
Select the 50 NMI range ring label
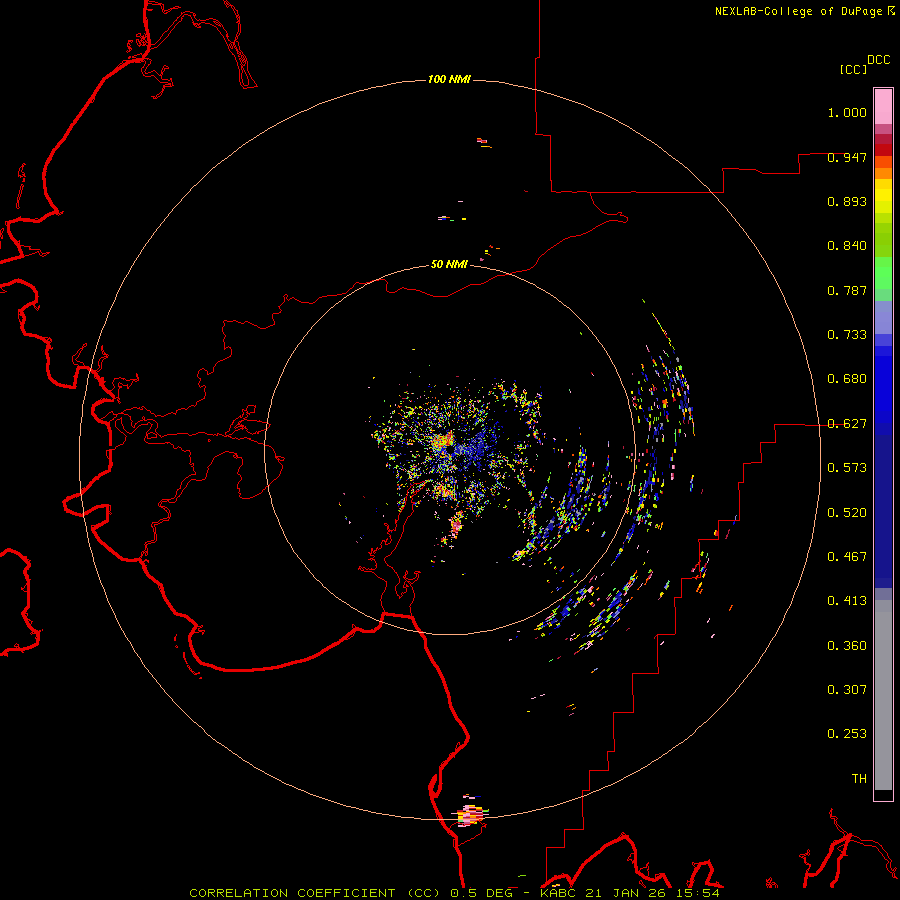449,264
